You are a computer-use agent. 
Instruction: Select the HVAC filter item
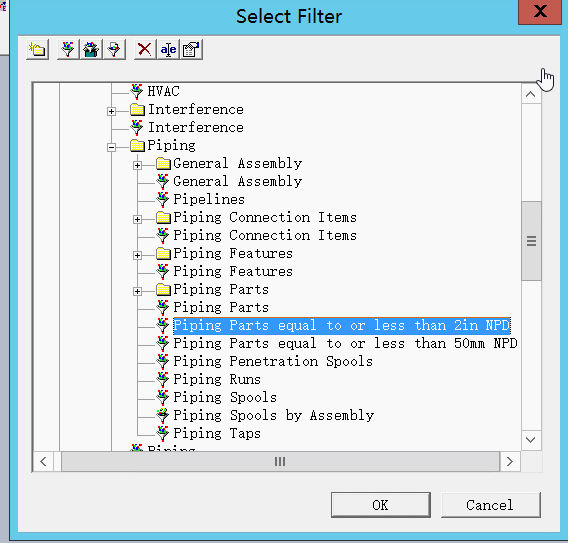click(163, 91)
